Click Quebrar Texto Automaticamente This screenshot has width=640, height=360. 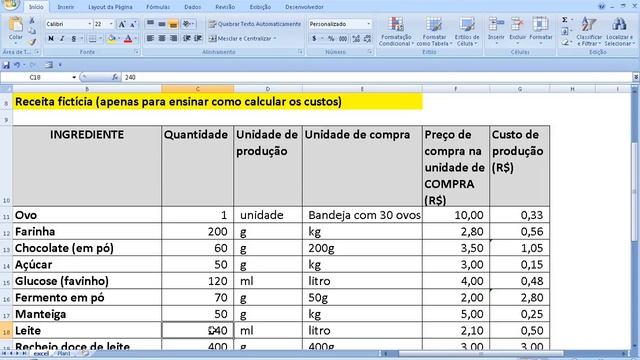(255, 24)
